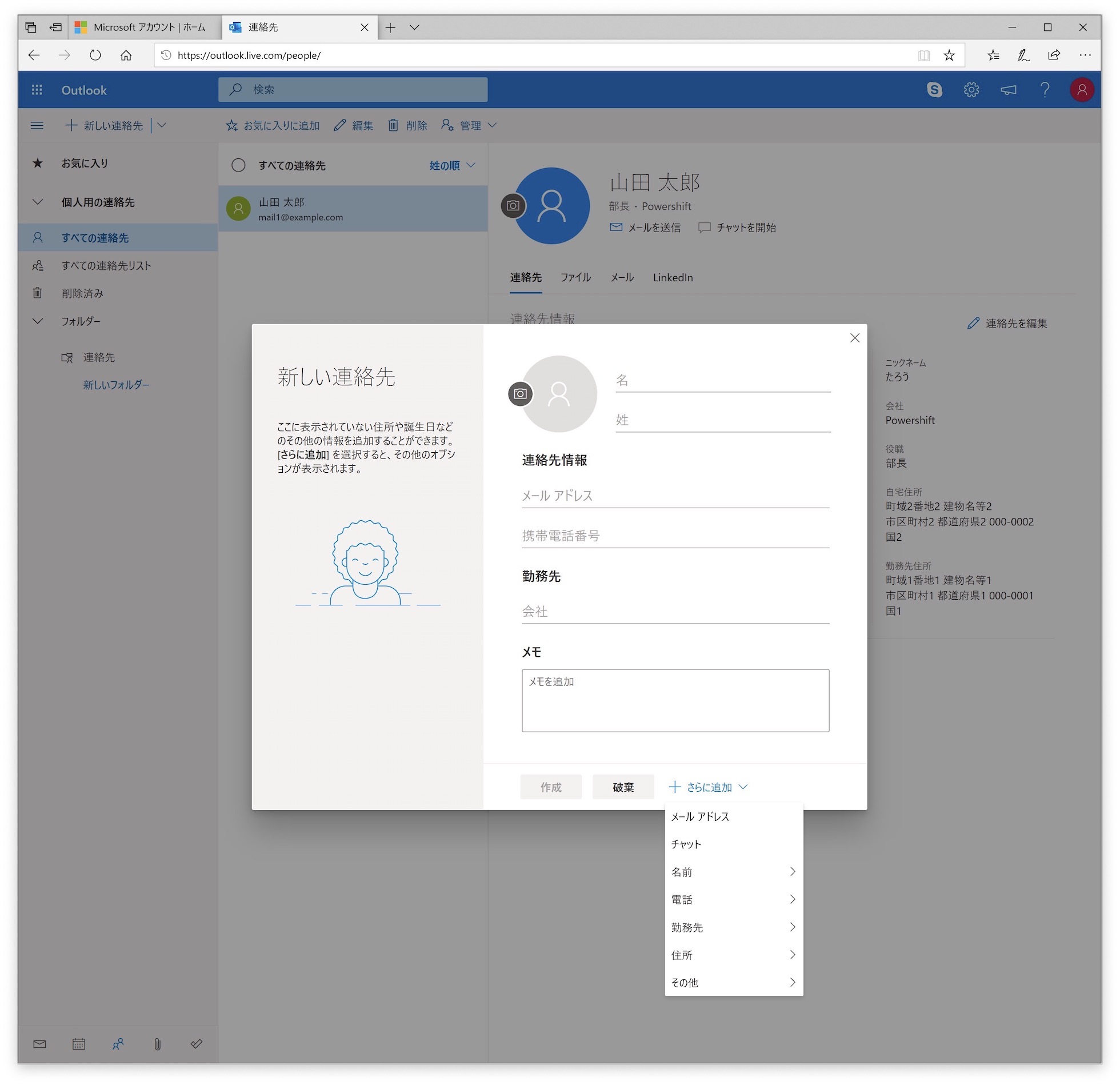Open Files paperclip icon in the bottom bar
Screen dimensions: 1120x1085
pyautogui.click(x=157, y=1044)
